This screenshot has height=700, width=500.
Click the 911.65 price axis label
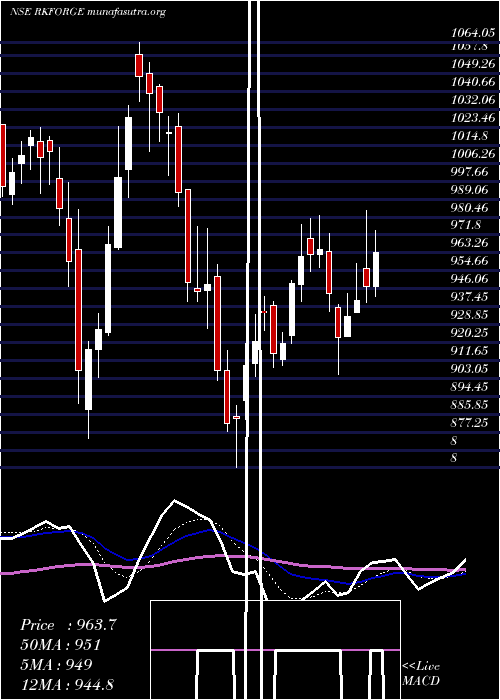469,350
